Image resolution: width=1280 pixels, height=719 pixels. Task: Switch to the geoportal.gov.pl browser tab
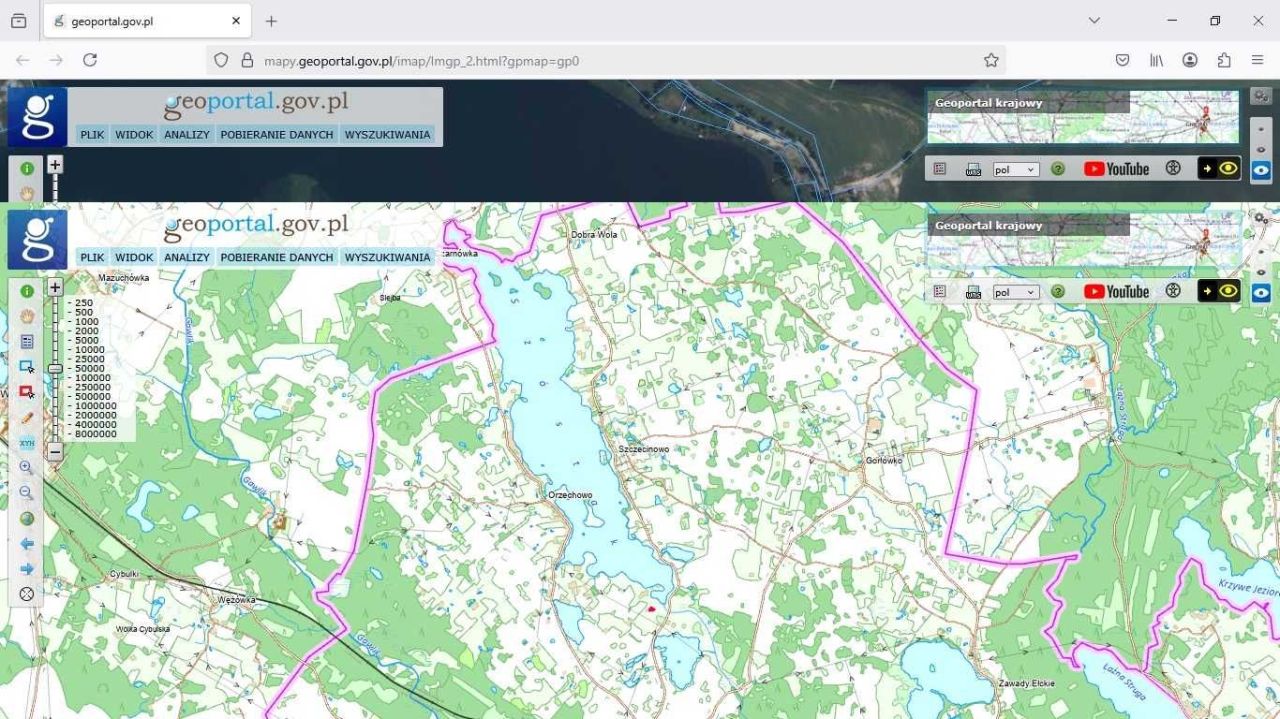[x=146, y=21]
